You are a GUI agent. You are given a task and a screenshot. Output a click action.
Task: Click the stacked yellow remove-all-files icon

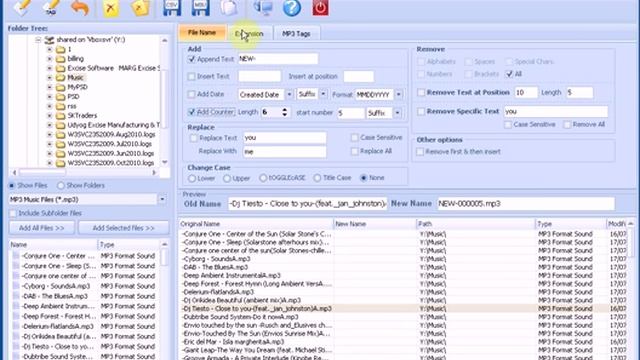tap(140, 7)
